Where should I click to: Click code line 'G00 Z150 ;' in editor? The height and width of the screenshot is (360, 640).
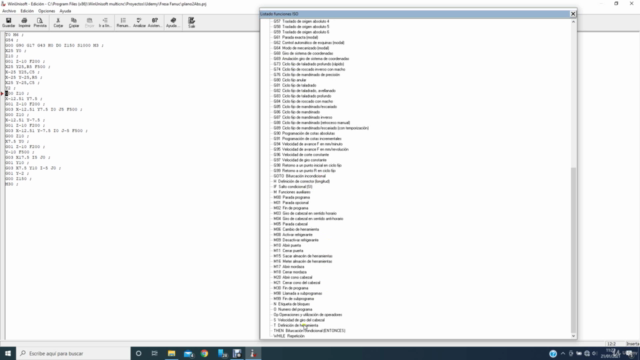tap(18, 179)
